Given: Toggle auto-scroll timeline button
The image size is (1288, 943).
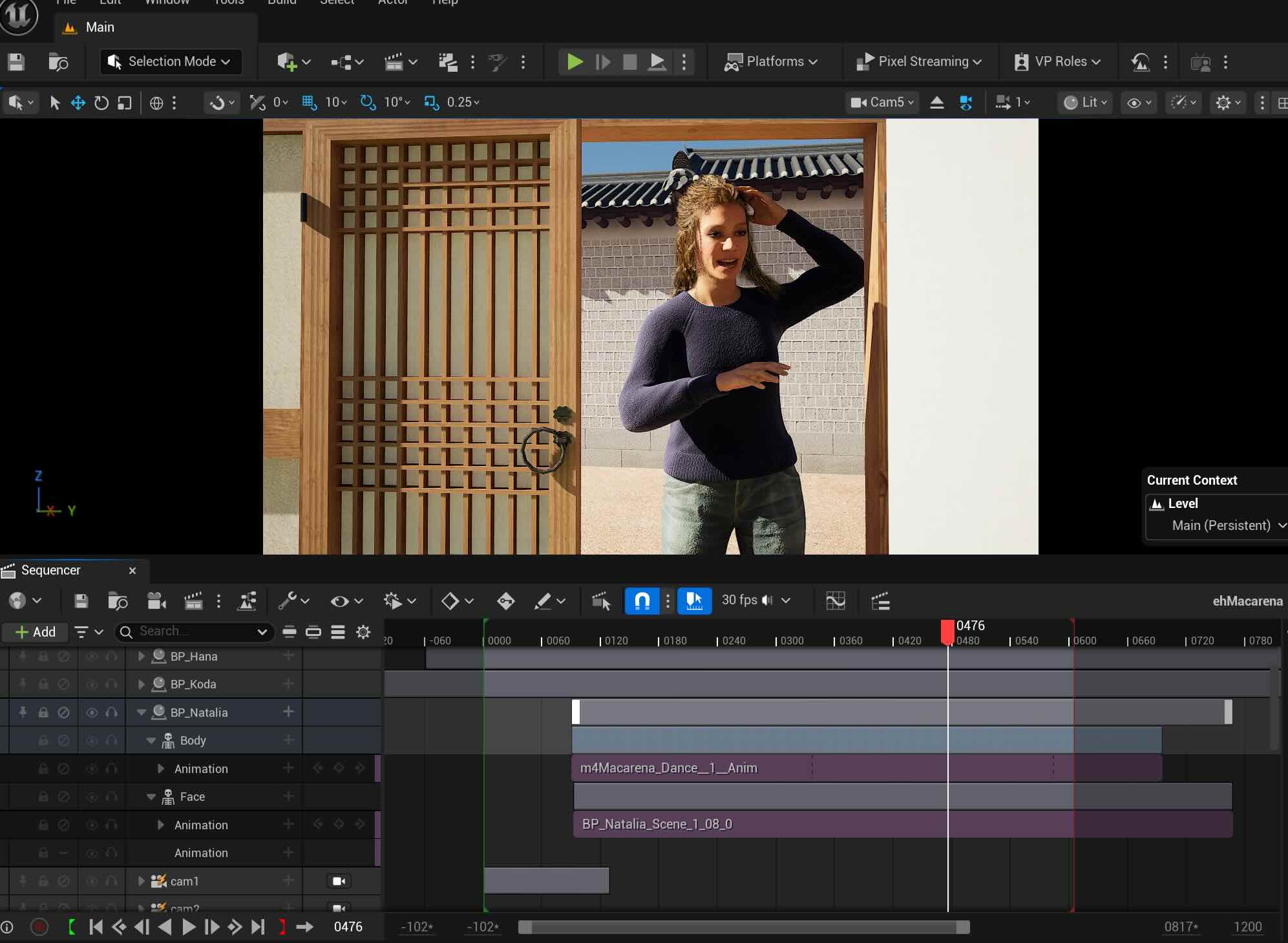Looking at the screenshot, I should tap(694, 601).
